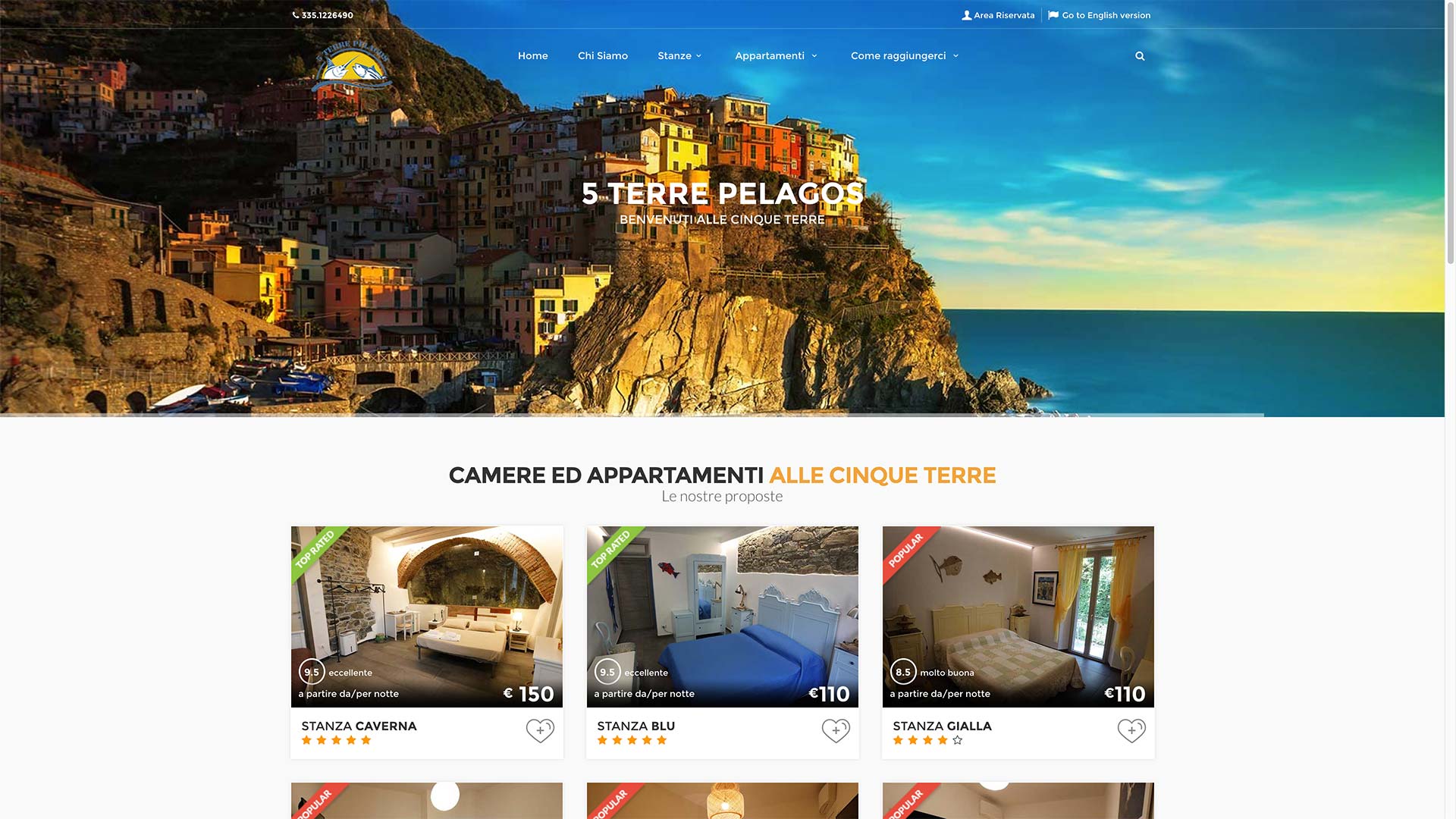Click the 5 Terre Pelagos logo
The height and width of the screenshot is (819, 1456).
click(x=353, y=77)
